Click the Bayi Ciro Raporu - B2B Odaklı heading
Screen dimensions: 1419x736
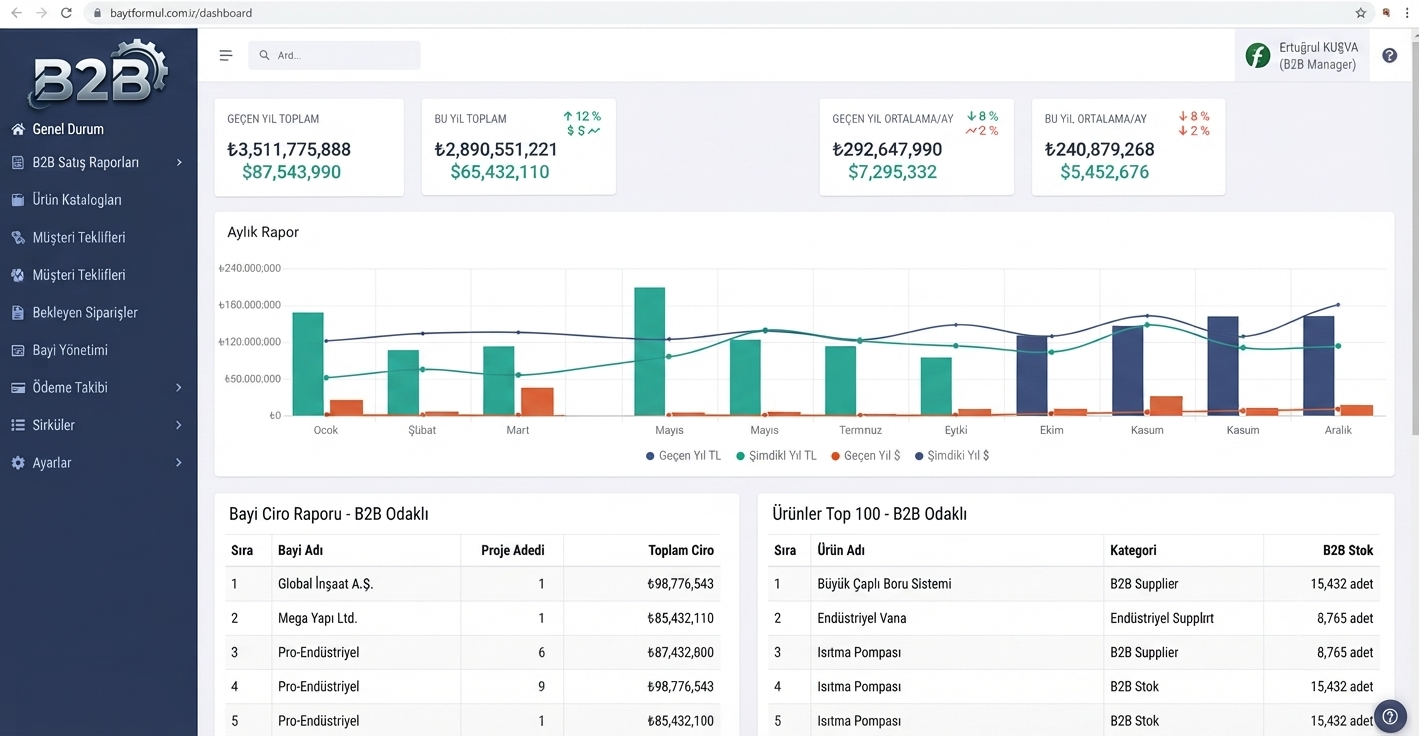pyautogui.click(x=329, y=514)
